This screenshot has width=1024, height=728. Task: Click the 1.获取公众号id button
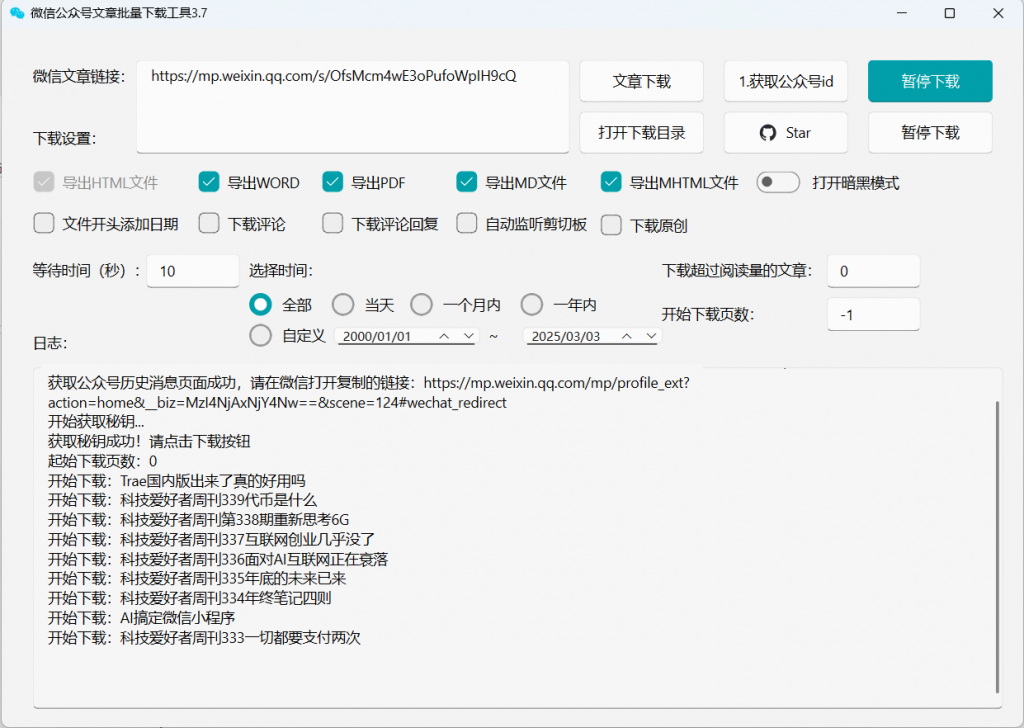[786, 81]
